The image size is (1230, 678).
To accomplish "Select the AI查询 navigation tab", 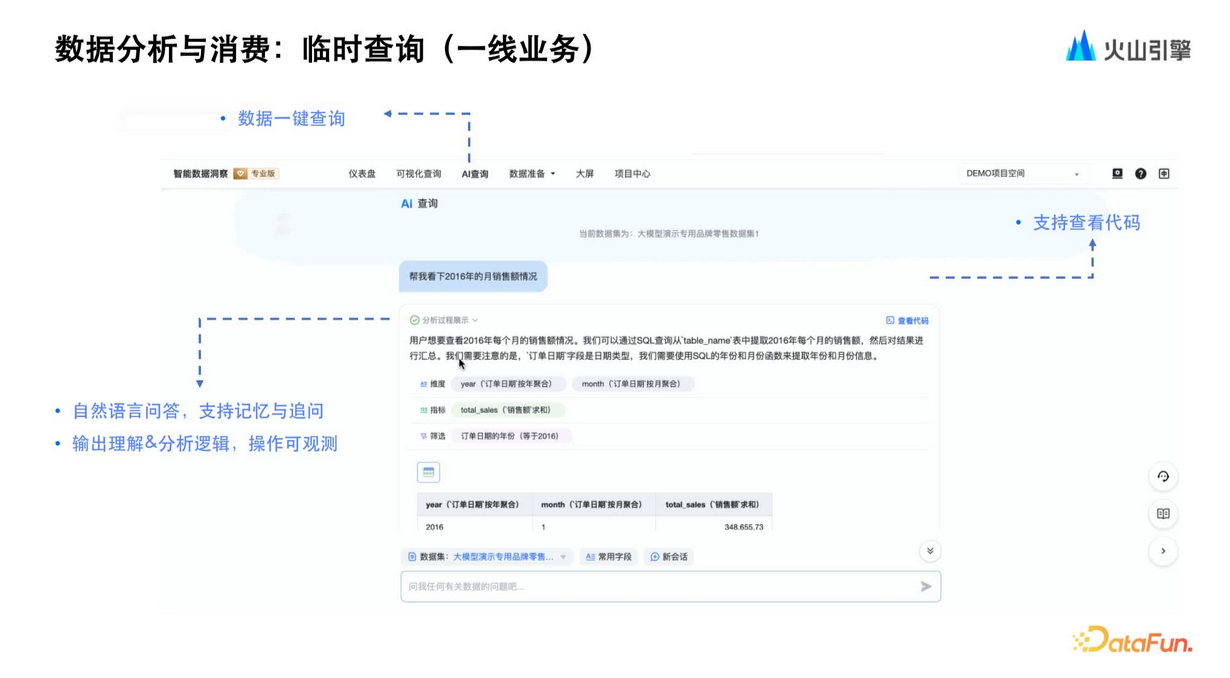I will pyautogui.click(x=475, y=174).
